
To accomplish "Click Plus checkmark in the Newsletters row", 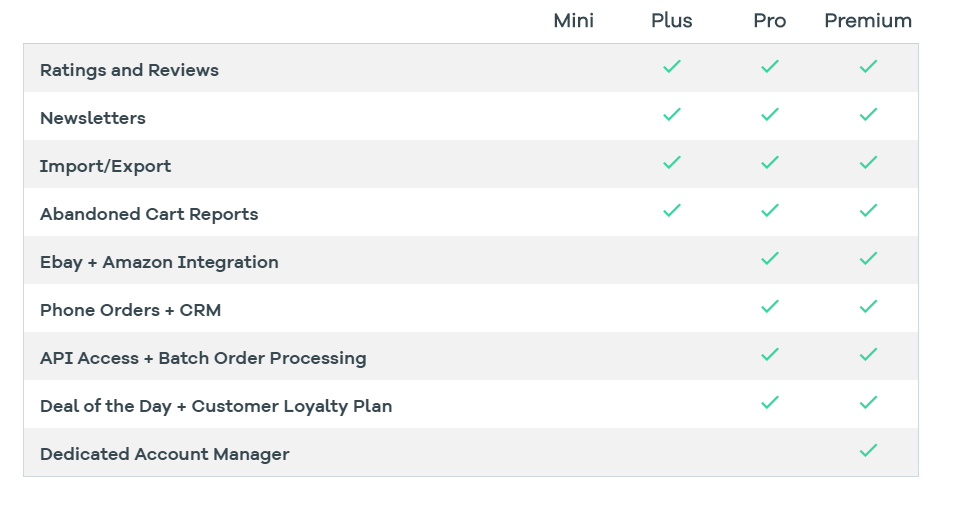I will (672, 114).
